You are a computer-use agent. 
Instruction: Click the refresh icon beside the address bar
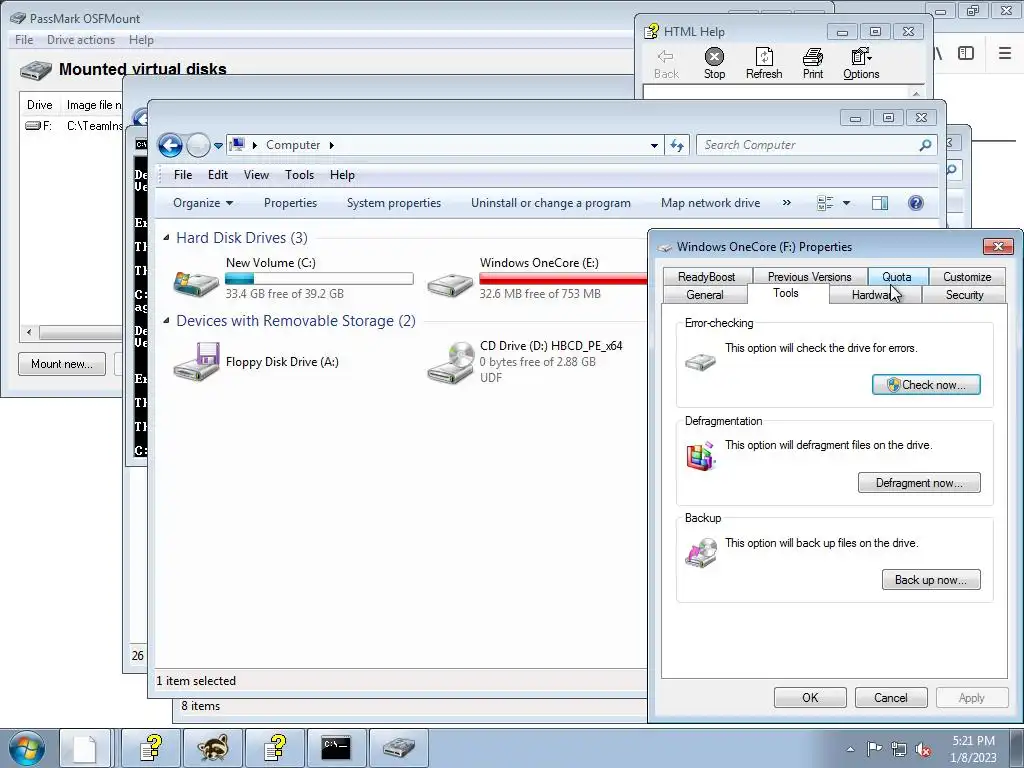click(677, 145)
